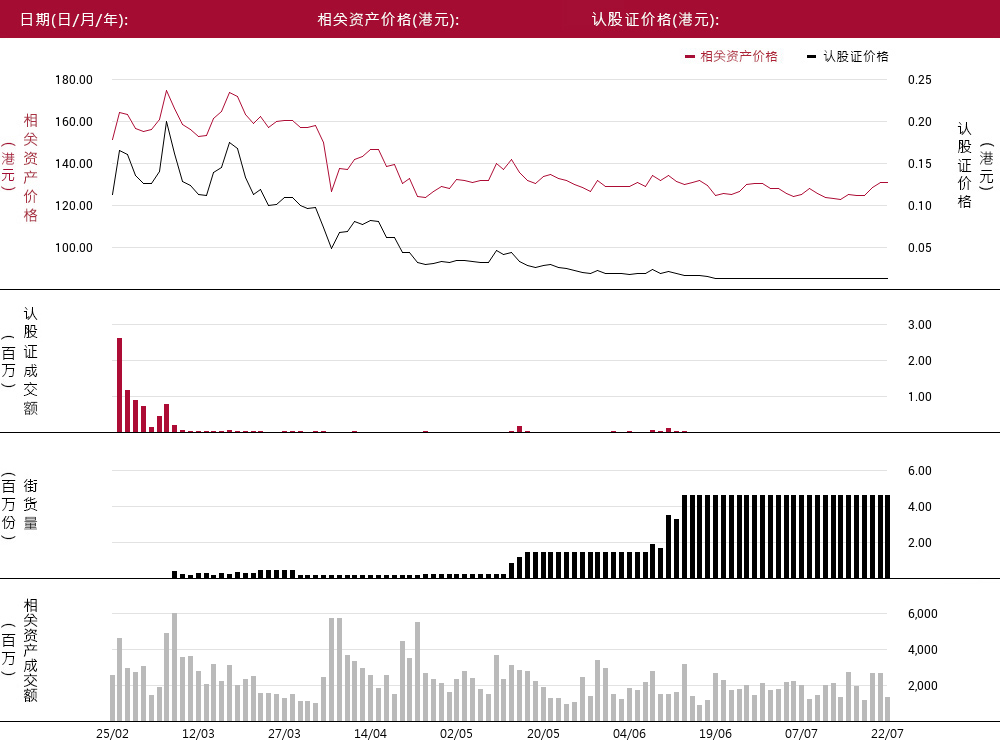
Task: Click the 1.00 warrant turnover axis value
Action: pyautogui.click(x=920, y=397)
